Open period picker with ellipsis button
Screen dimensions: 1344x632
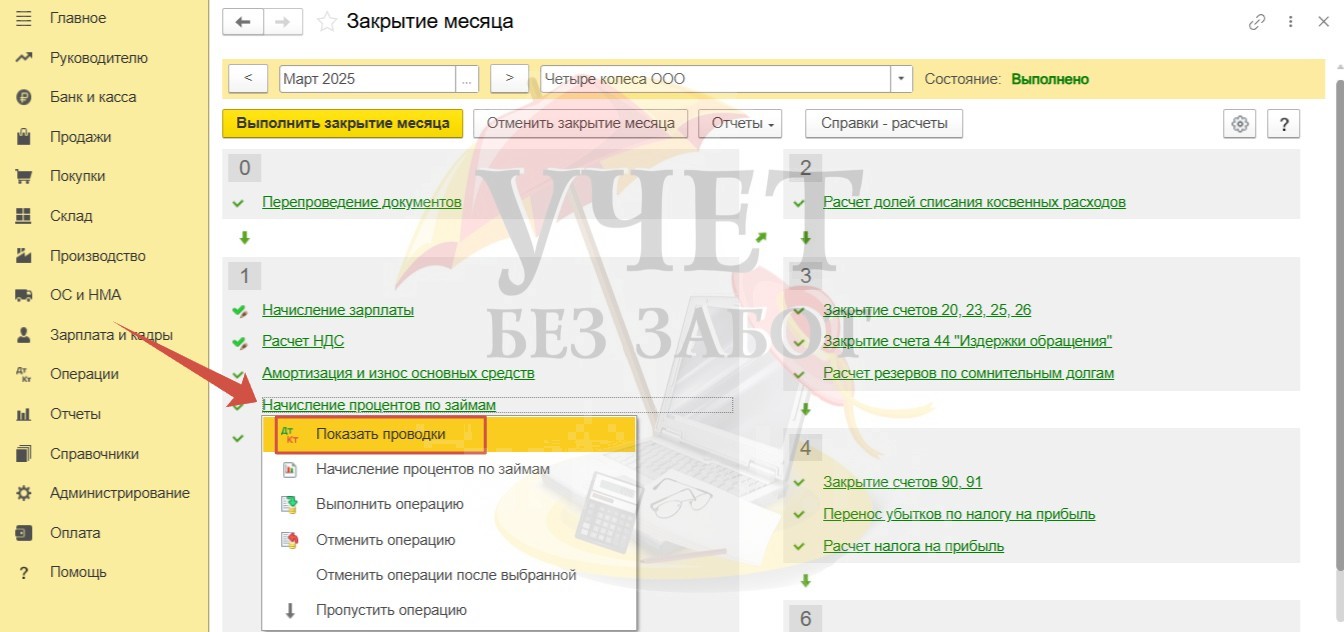[467, 79]
